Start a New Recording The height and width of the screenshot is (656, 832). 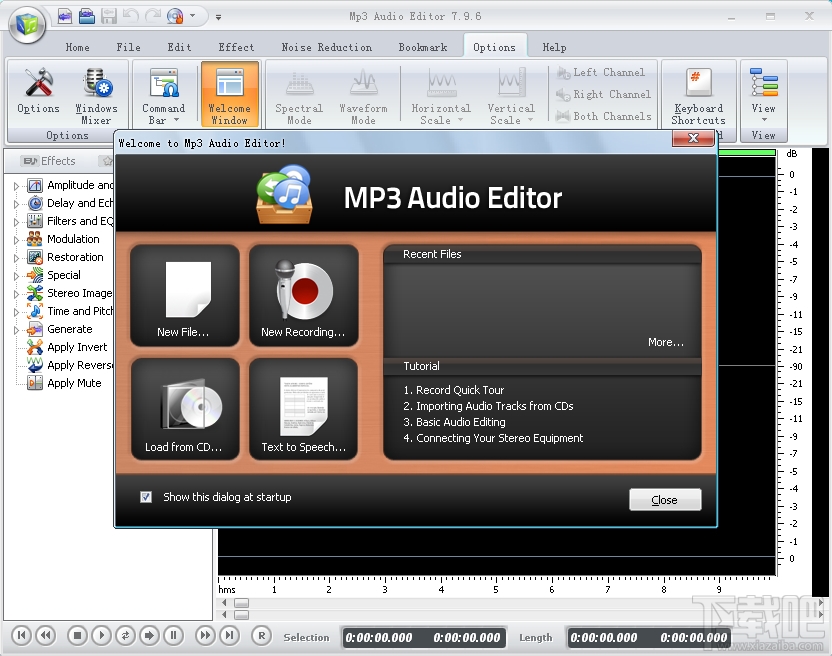(303, 295)
